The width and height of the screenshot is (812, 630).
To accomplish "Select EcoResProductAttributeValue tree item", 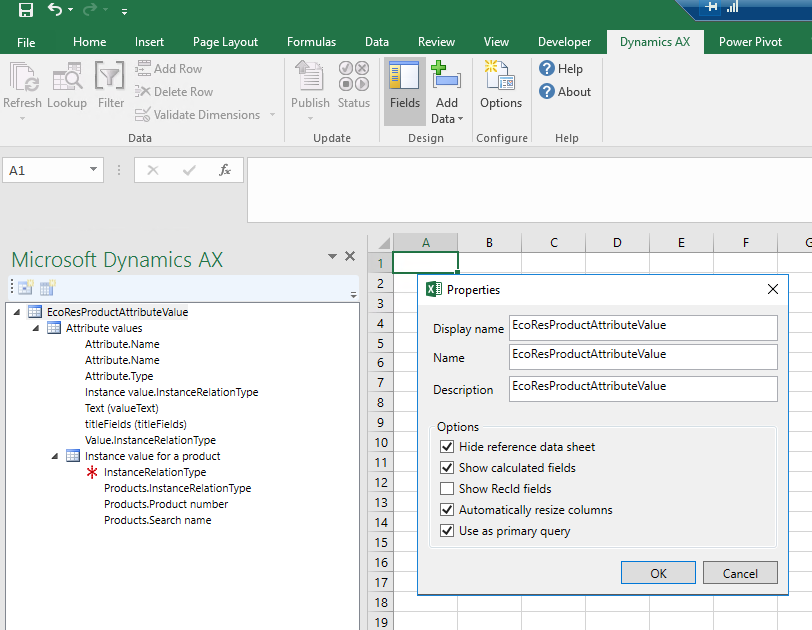I will pos(118,312).
